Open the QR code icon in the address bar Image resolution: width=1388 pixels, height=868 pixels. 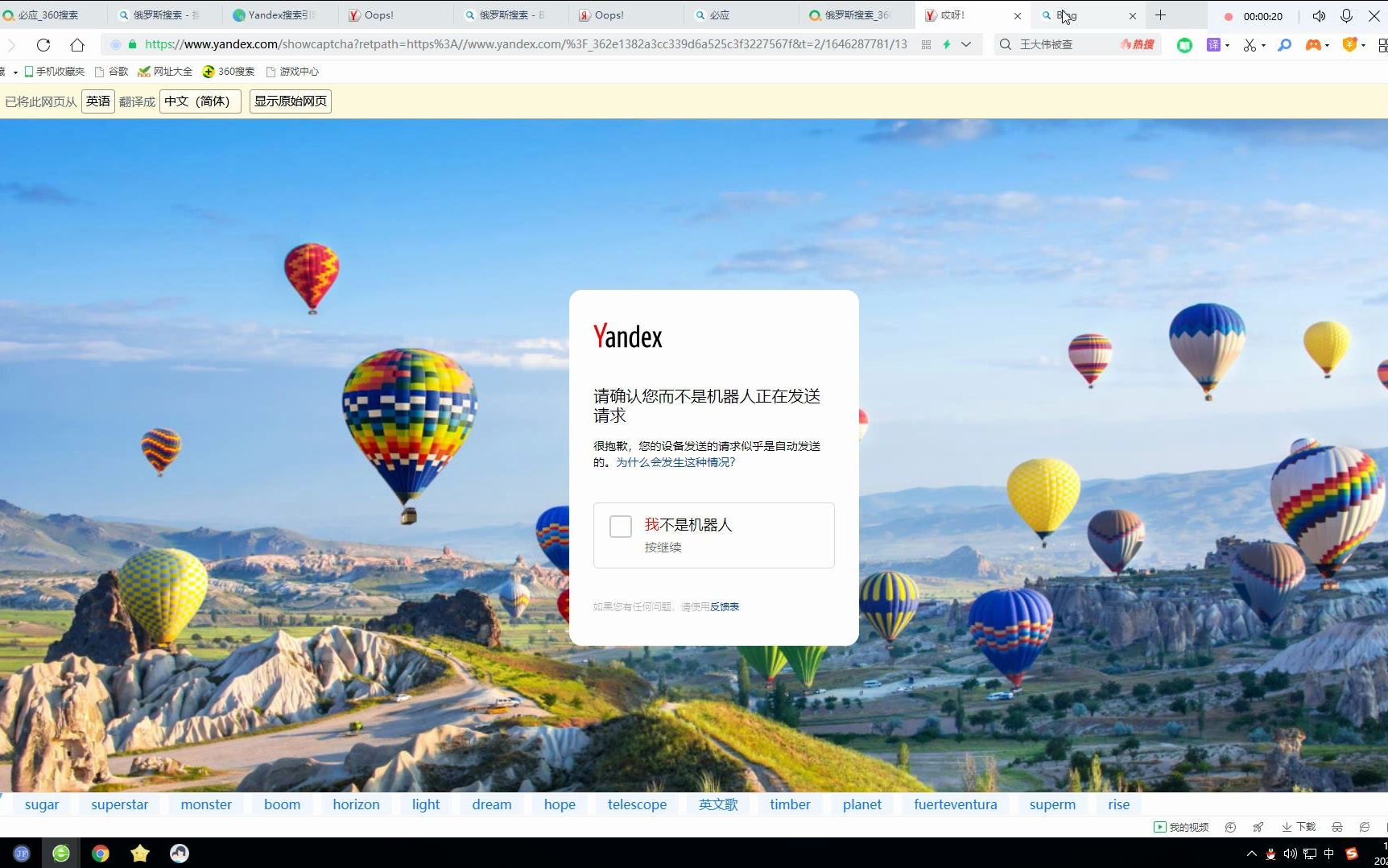[x=927, y=45]
